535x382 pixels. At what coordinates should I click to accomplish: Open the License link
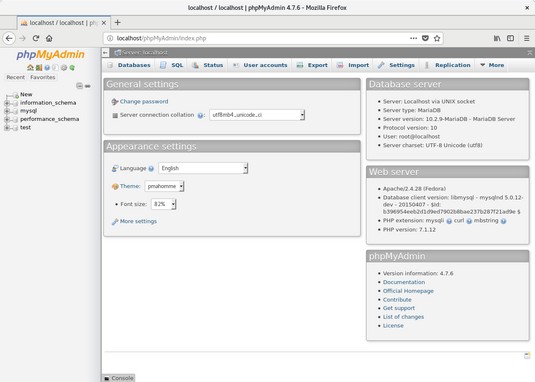point(393,326)
